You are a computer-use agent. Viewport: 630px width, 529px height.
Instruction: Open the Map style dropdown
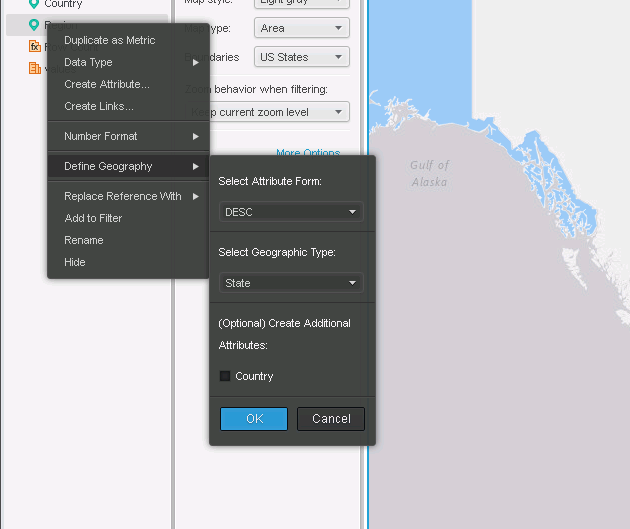tap(302, 4)
